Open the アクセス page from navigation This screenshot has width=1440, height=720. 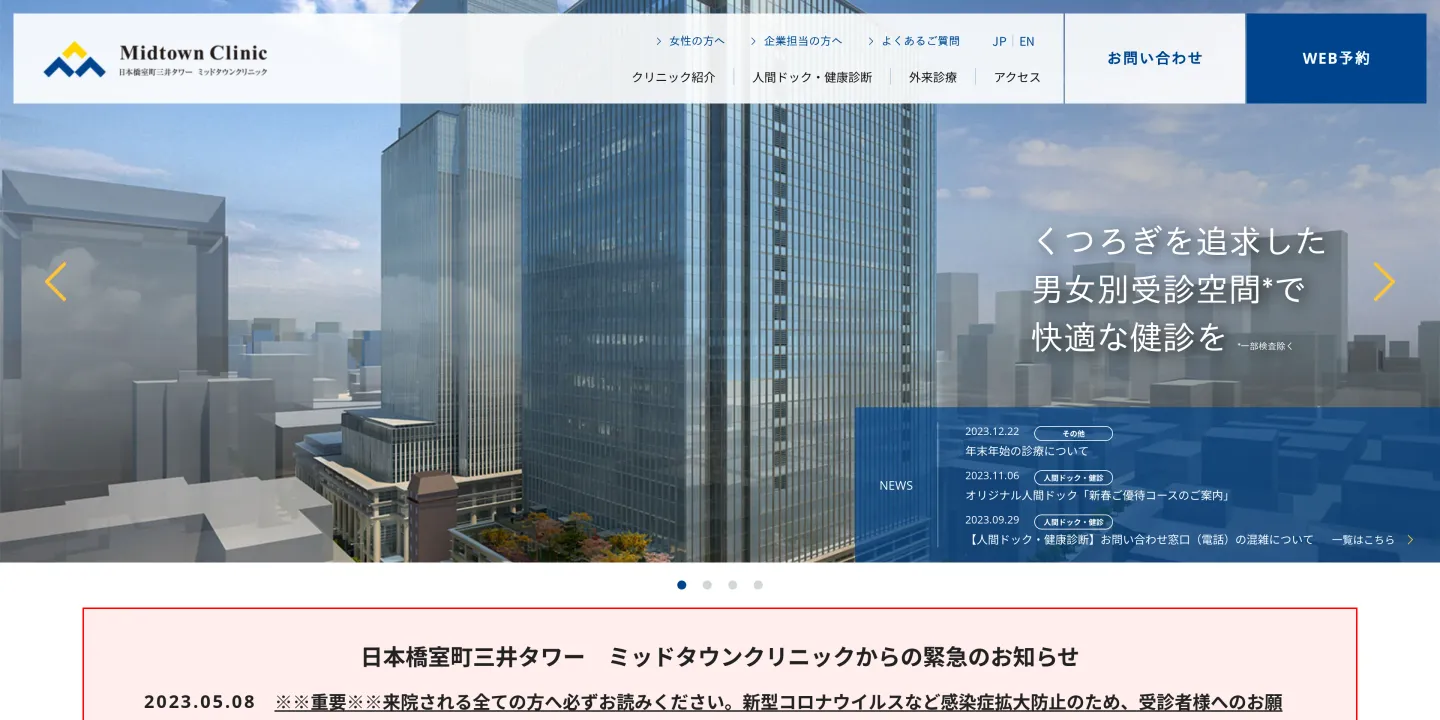pos(1016,76)
